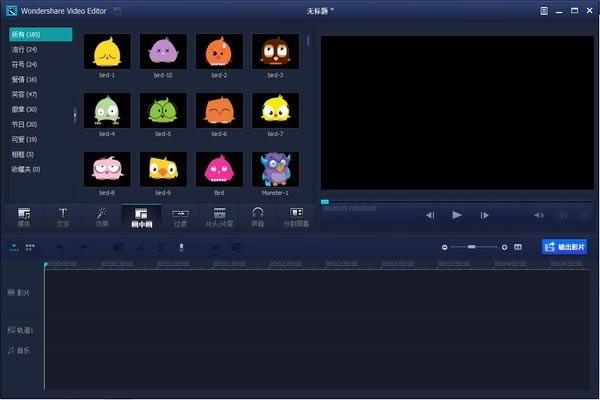Select the 节日 (20) category
Screen dimensions: 600x400
[24, 124]
